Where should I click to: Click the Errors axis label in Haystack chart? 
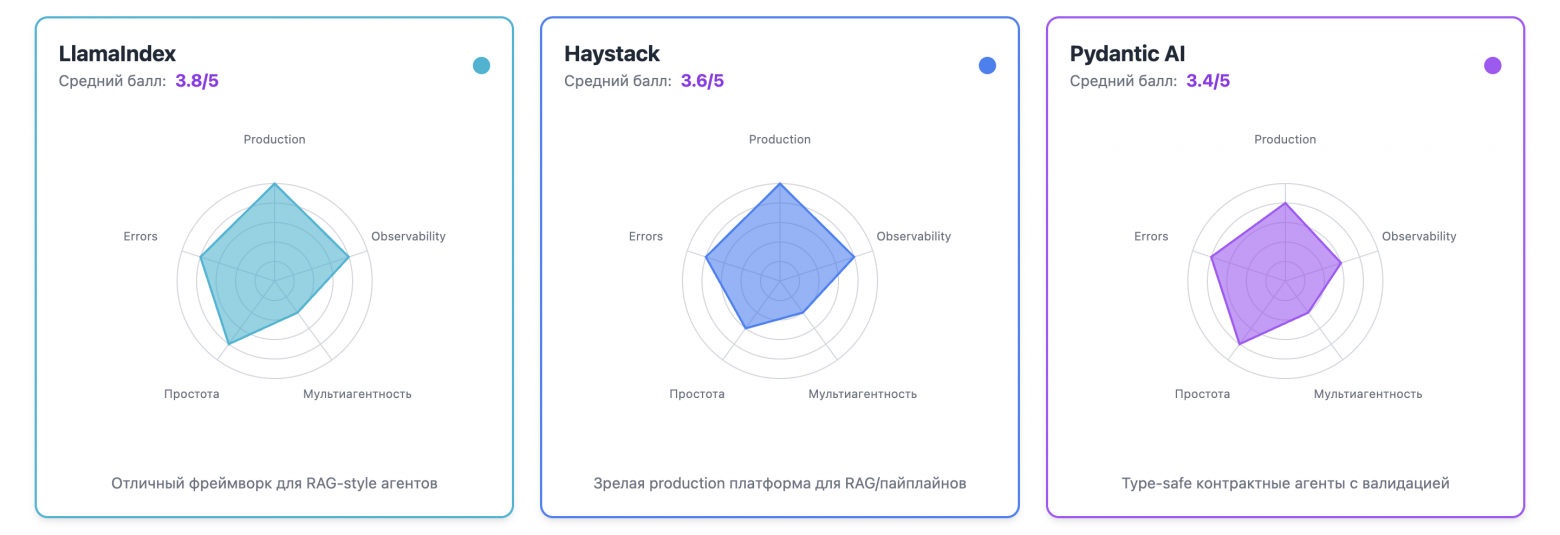646,236
